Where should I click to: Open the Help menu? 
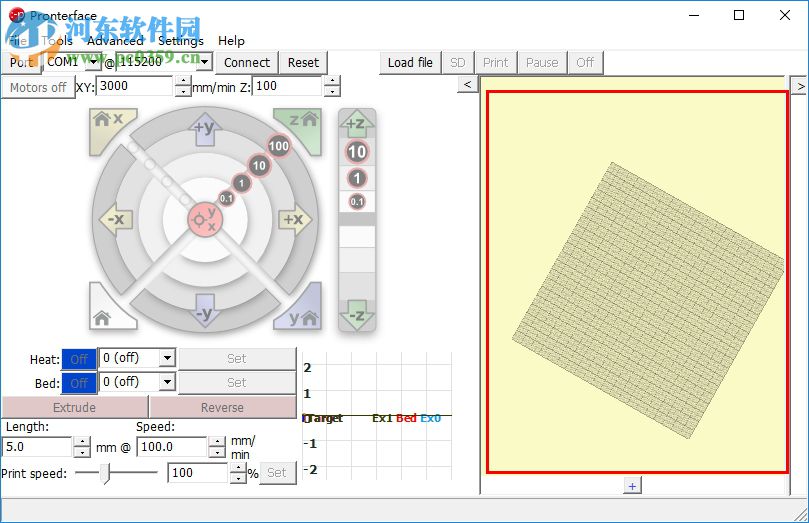(x=231, y=41)
